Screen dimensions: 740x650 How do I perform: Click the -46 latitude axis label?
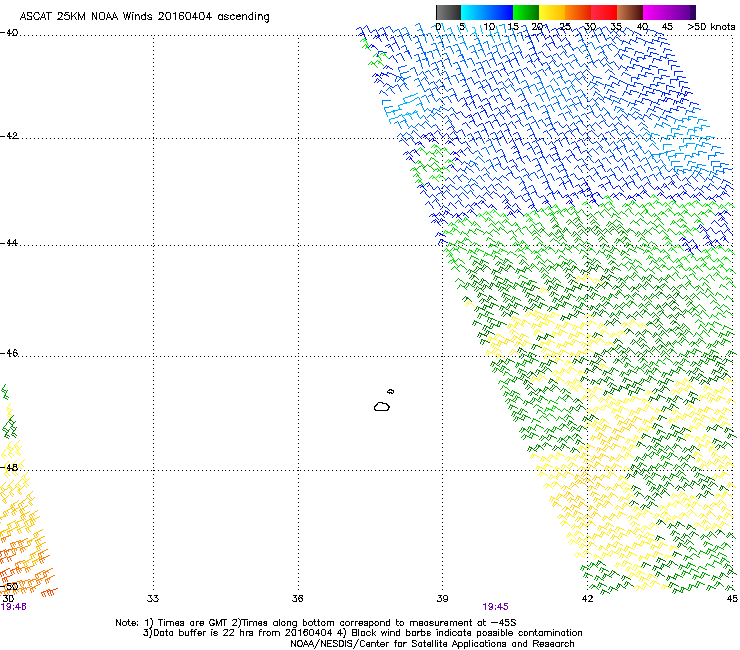[x=9, y=353]
